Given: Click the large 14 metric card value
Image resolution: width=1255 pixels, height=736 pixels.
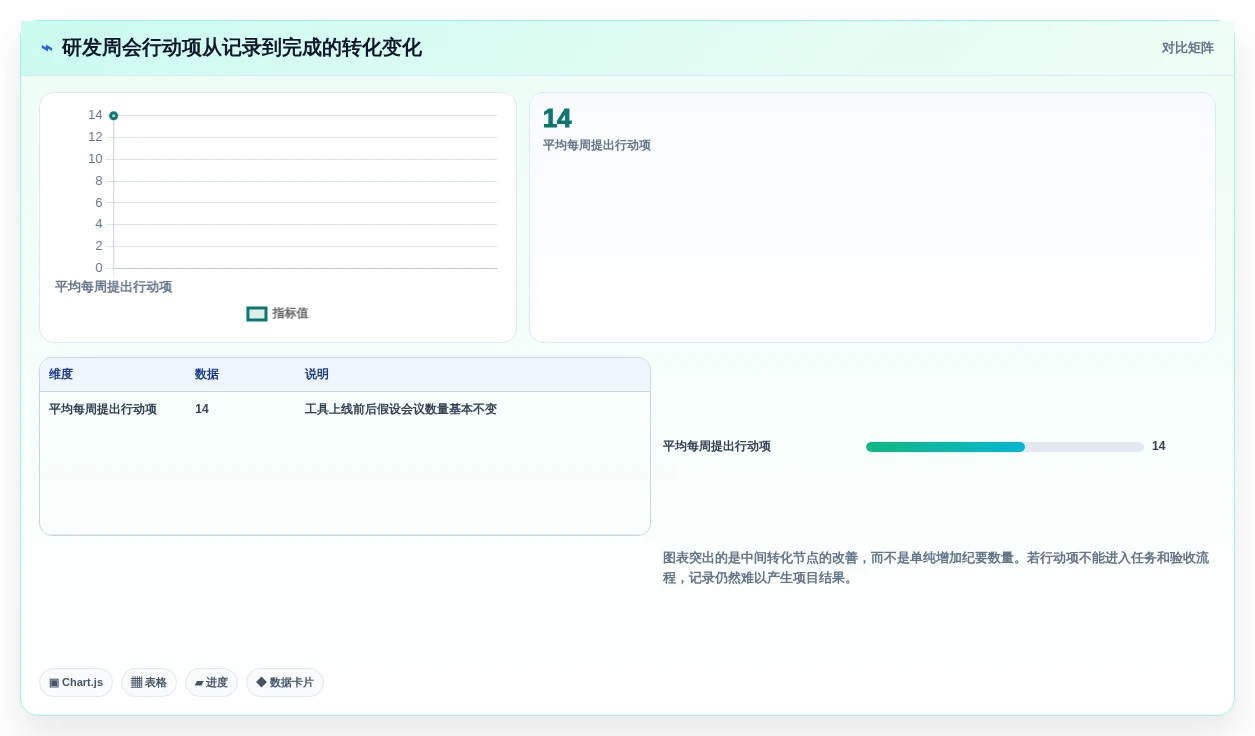Looking at the screenshot, I should [x=557, y=119].
